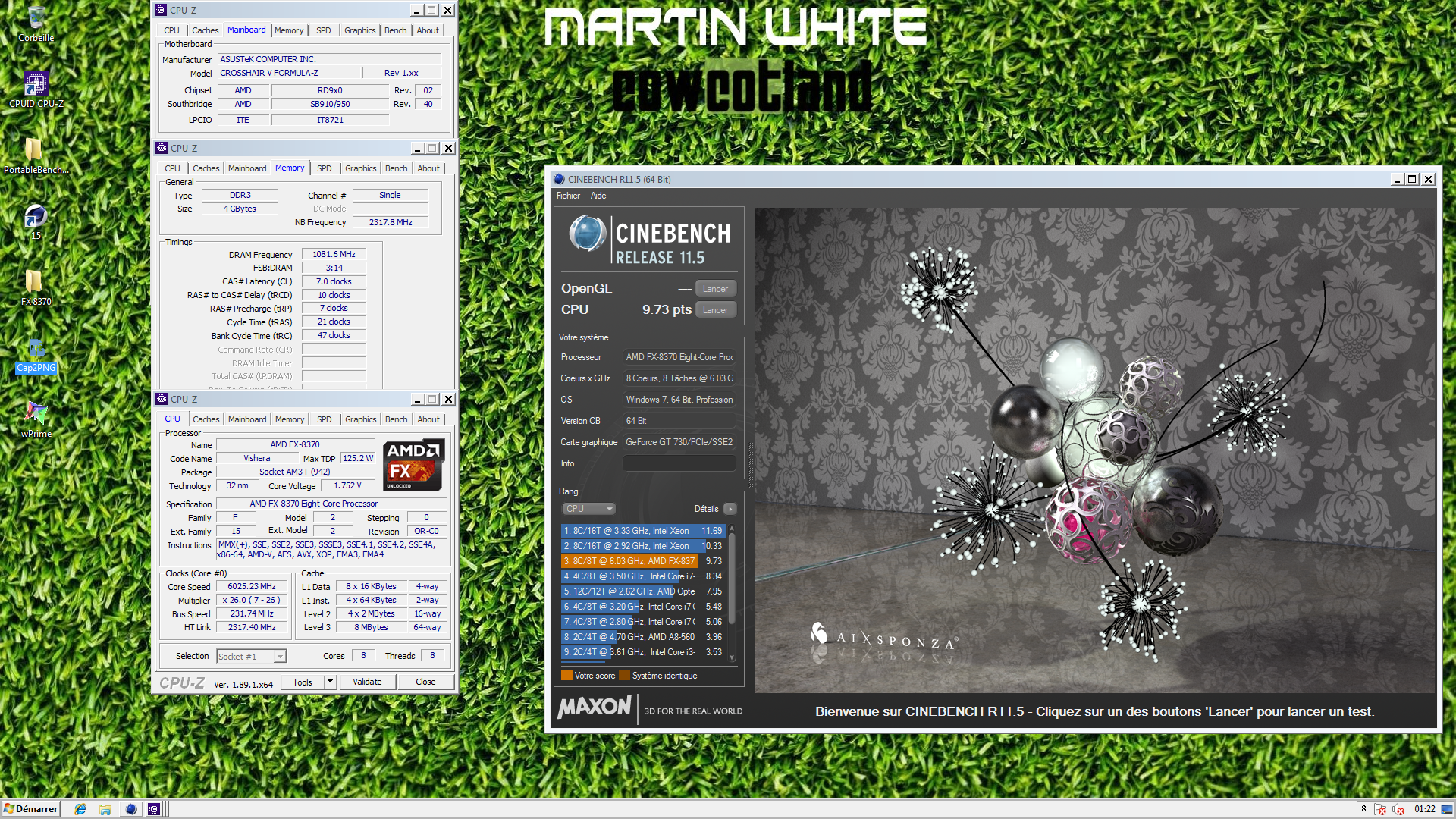Click the MAXON logo in Cinebench footer
Viewport: 1456px width, 819px height.
tap(595, 707)
